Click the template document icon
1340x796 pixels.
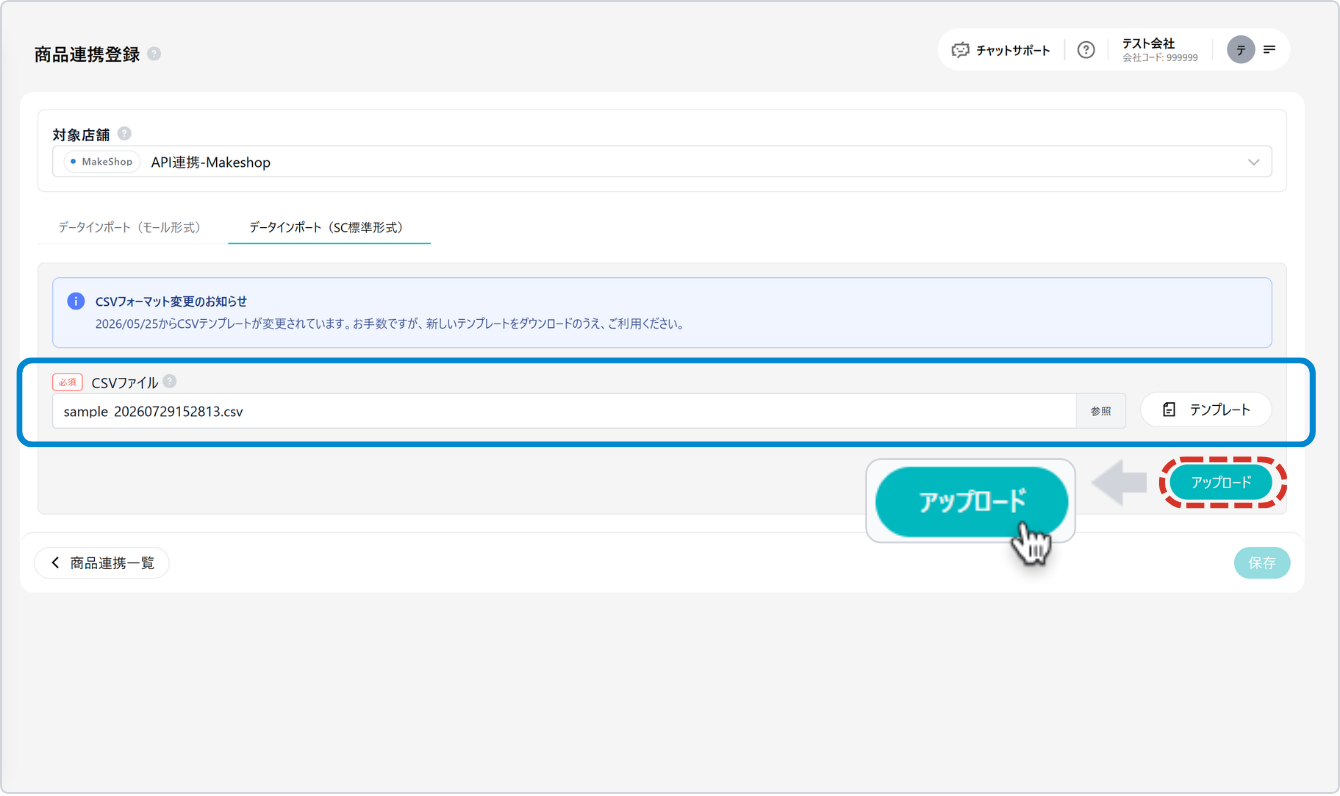[1169, 410]
